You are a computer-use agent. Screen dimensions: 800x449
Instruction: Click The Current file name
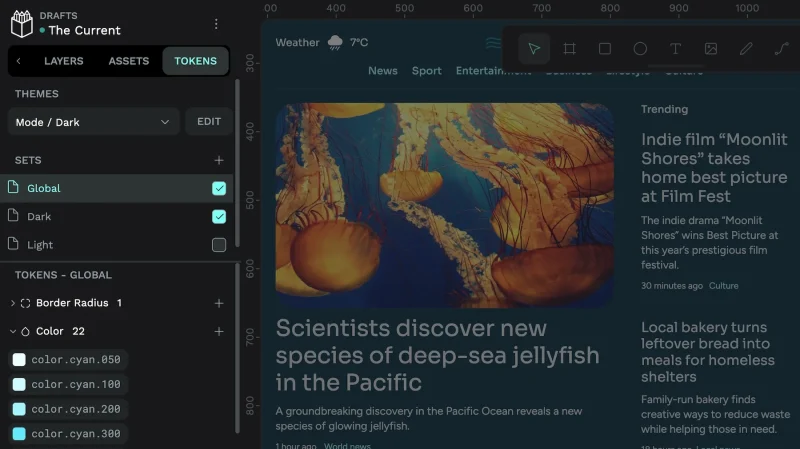(x=85, y=31)
